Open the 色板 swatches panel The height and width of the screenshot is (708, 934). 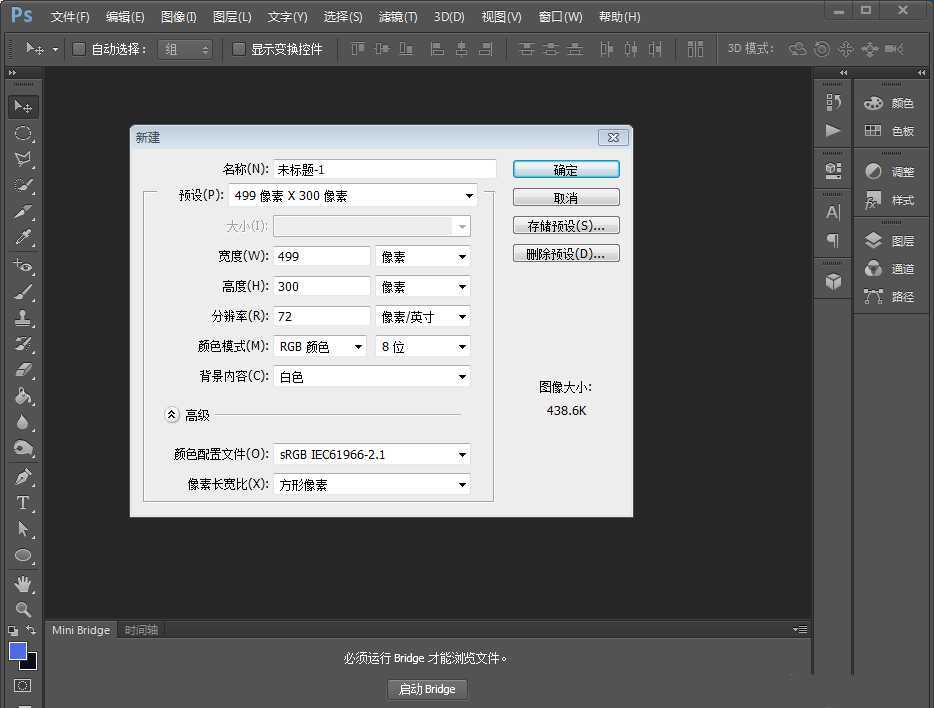point(898,131)
